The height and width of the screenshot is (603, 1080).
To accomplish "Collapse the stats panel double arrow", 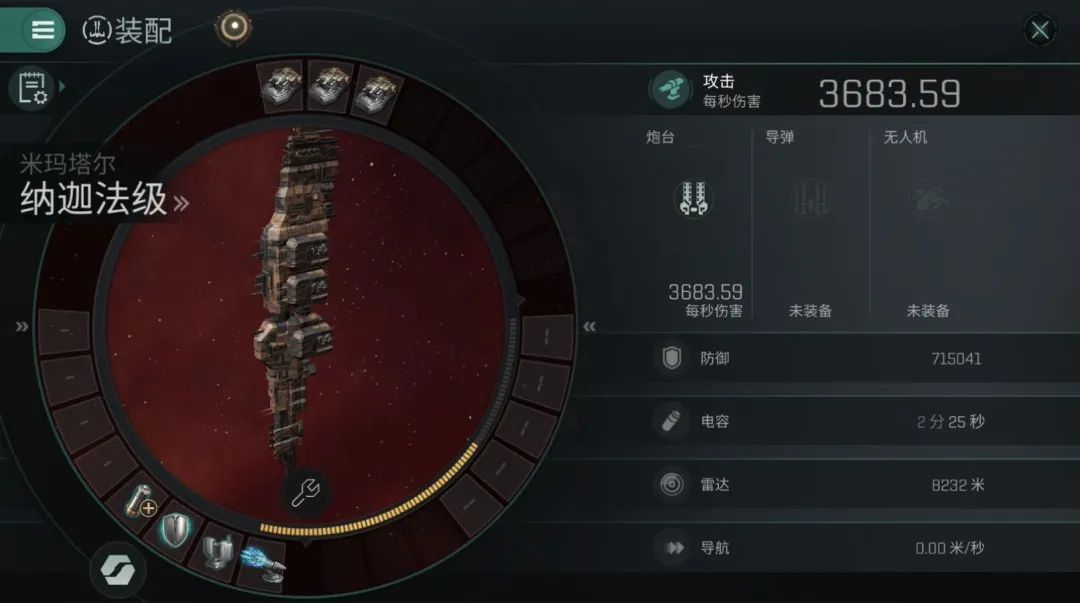I will tap(590, 327).
